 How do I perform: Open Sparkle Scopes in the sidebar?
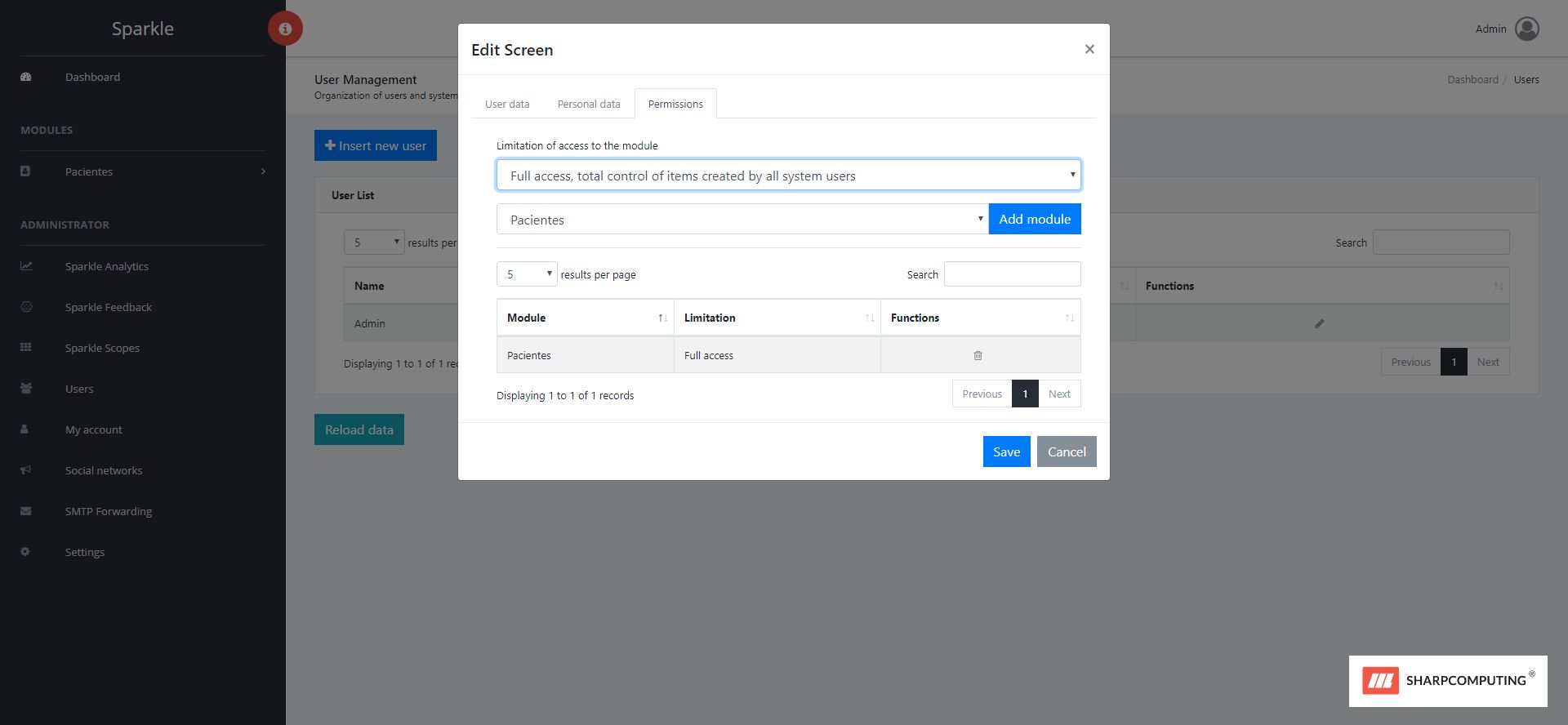(x=102, y=348)
